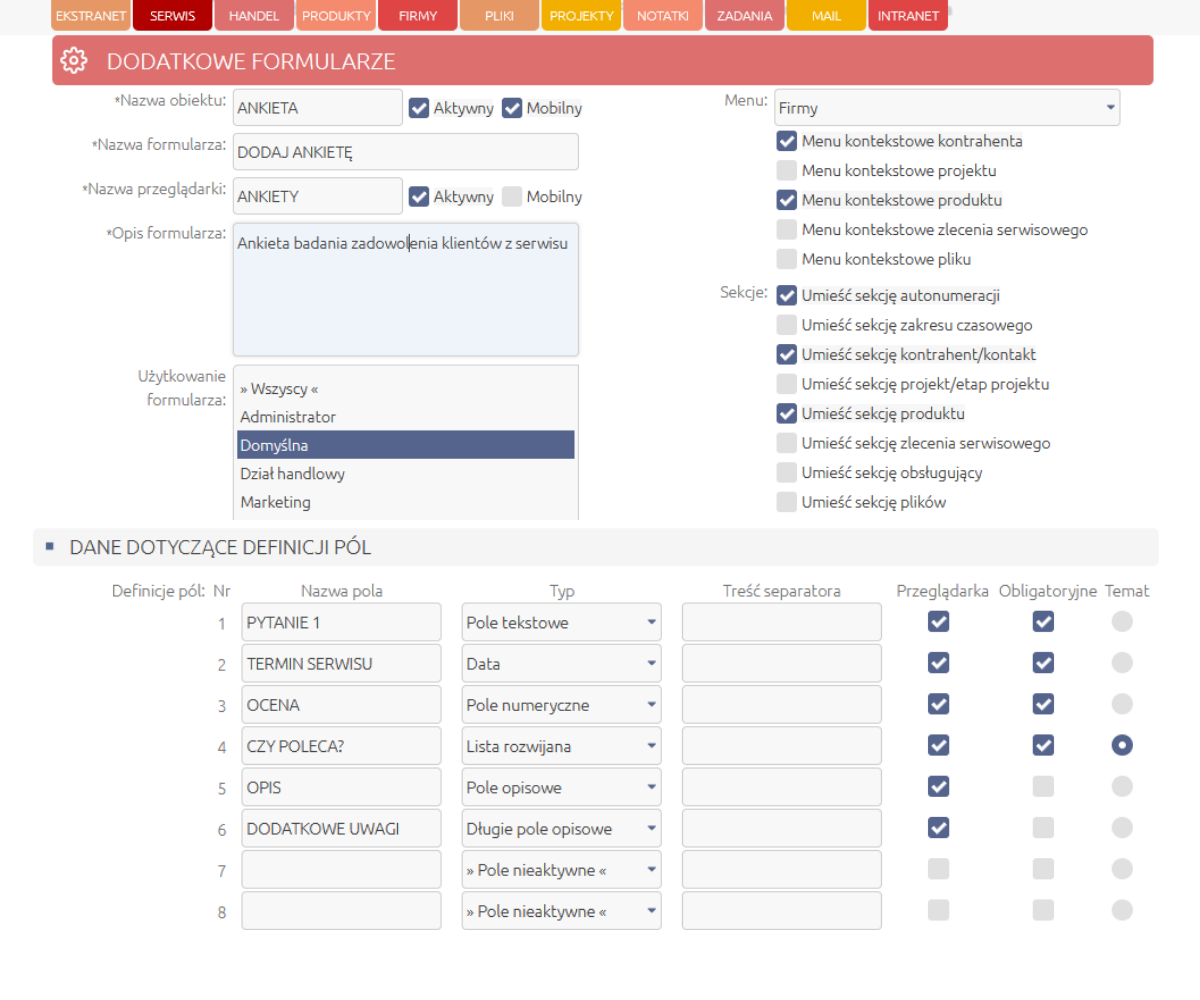Viewport: 1200px width, 1000px height.
Task: Click the Opis formularza text area
Action: coord(405,300)
